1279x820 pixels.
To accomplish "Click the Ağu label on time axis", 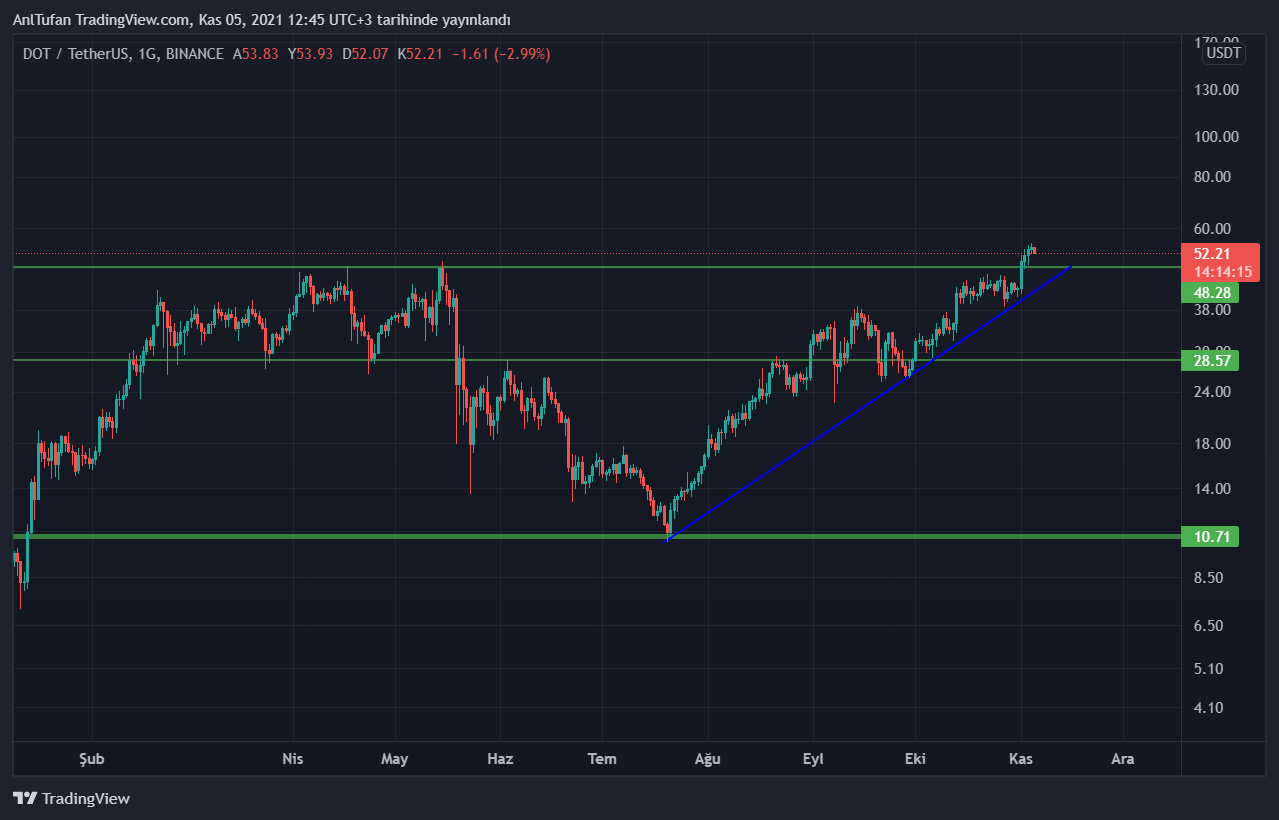I will click(707, 759).
